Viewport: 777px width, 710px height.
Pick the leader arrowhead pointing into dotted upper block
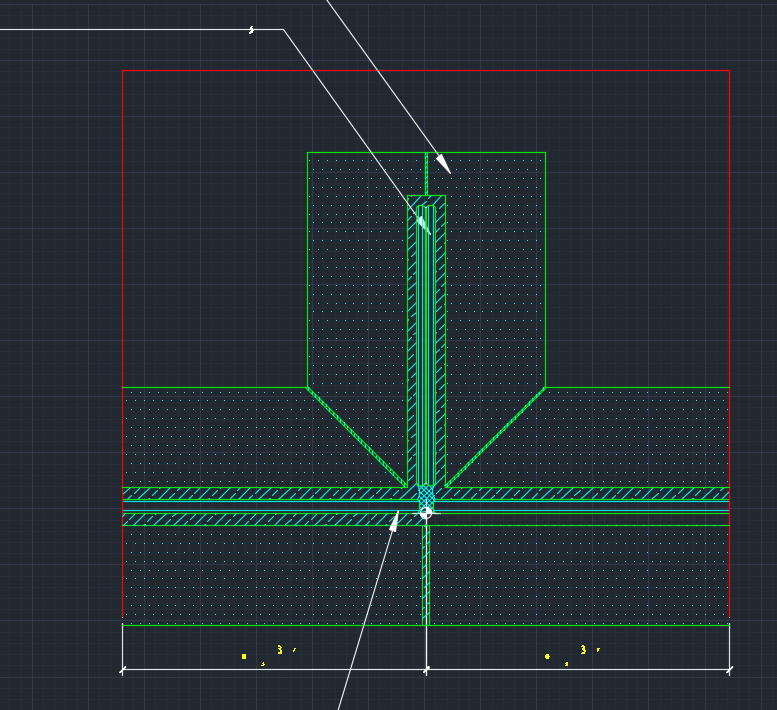(443, 164)
